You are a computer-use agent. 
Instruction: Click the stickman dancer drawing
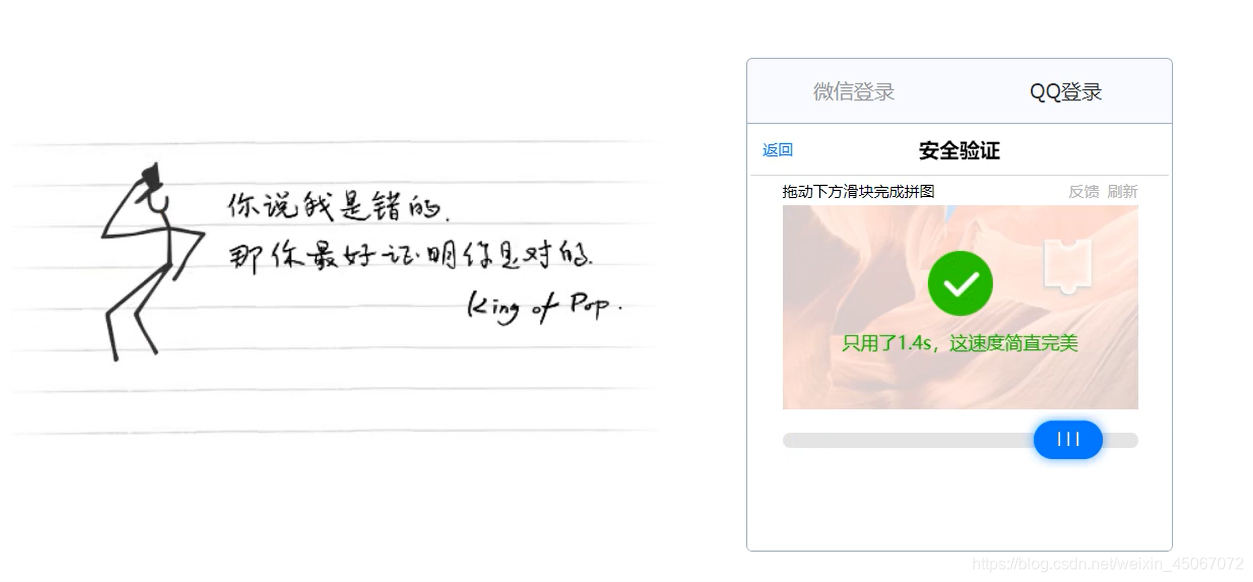point(152,262)
